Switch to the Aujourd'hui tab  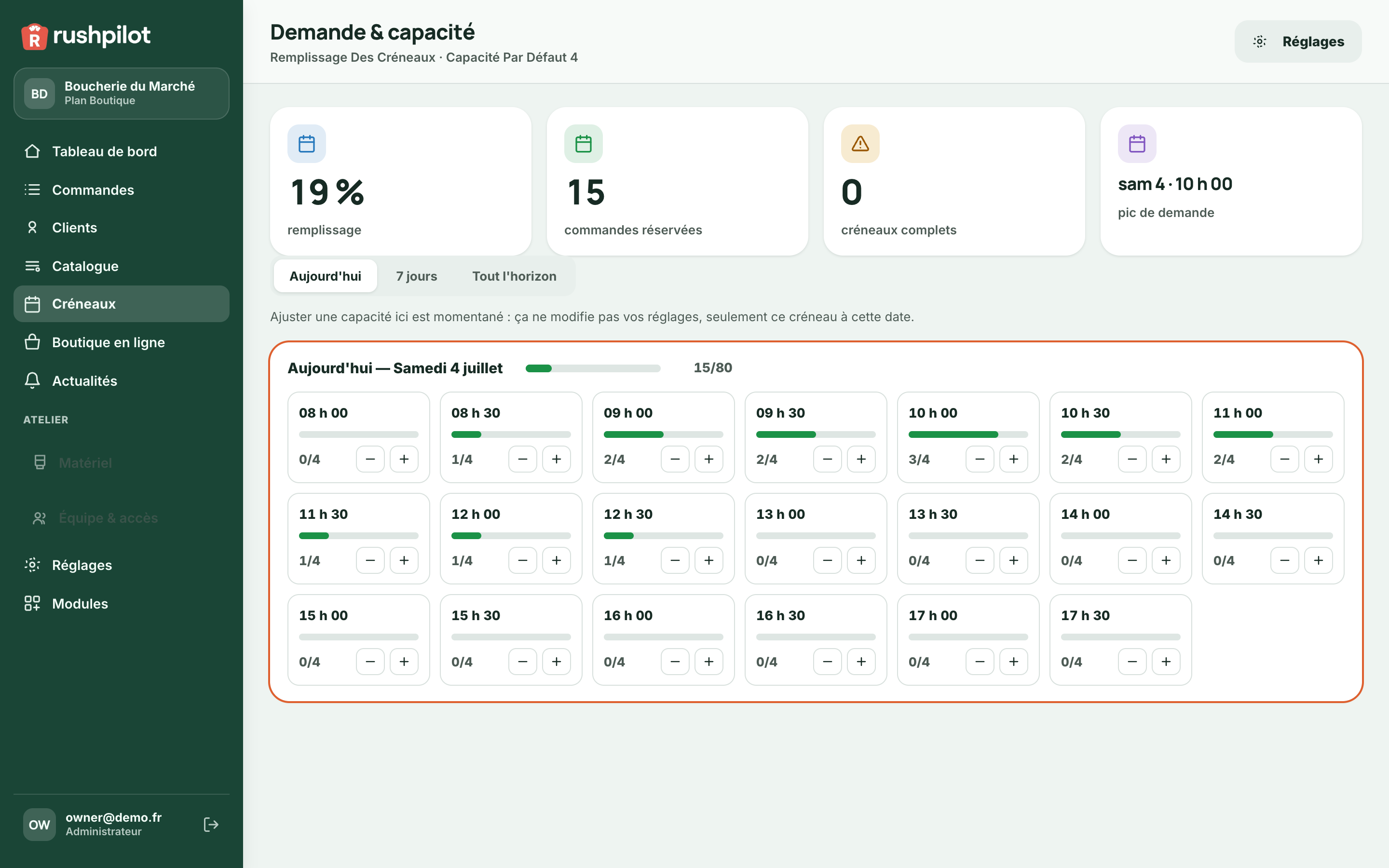point(325,276)
